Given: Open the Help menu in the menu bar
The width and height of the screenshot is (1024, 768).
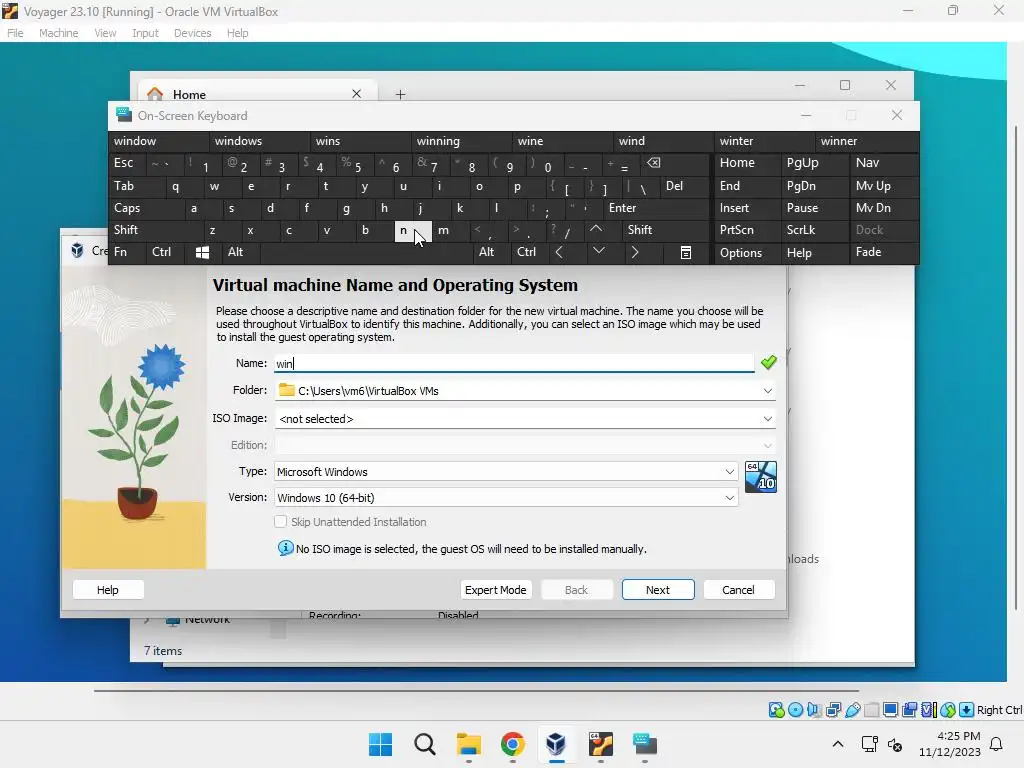Looking at the screenshot, I should pos(238,33).
